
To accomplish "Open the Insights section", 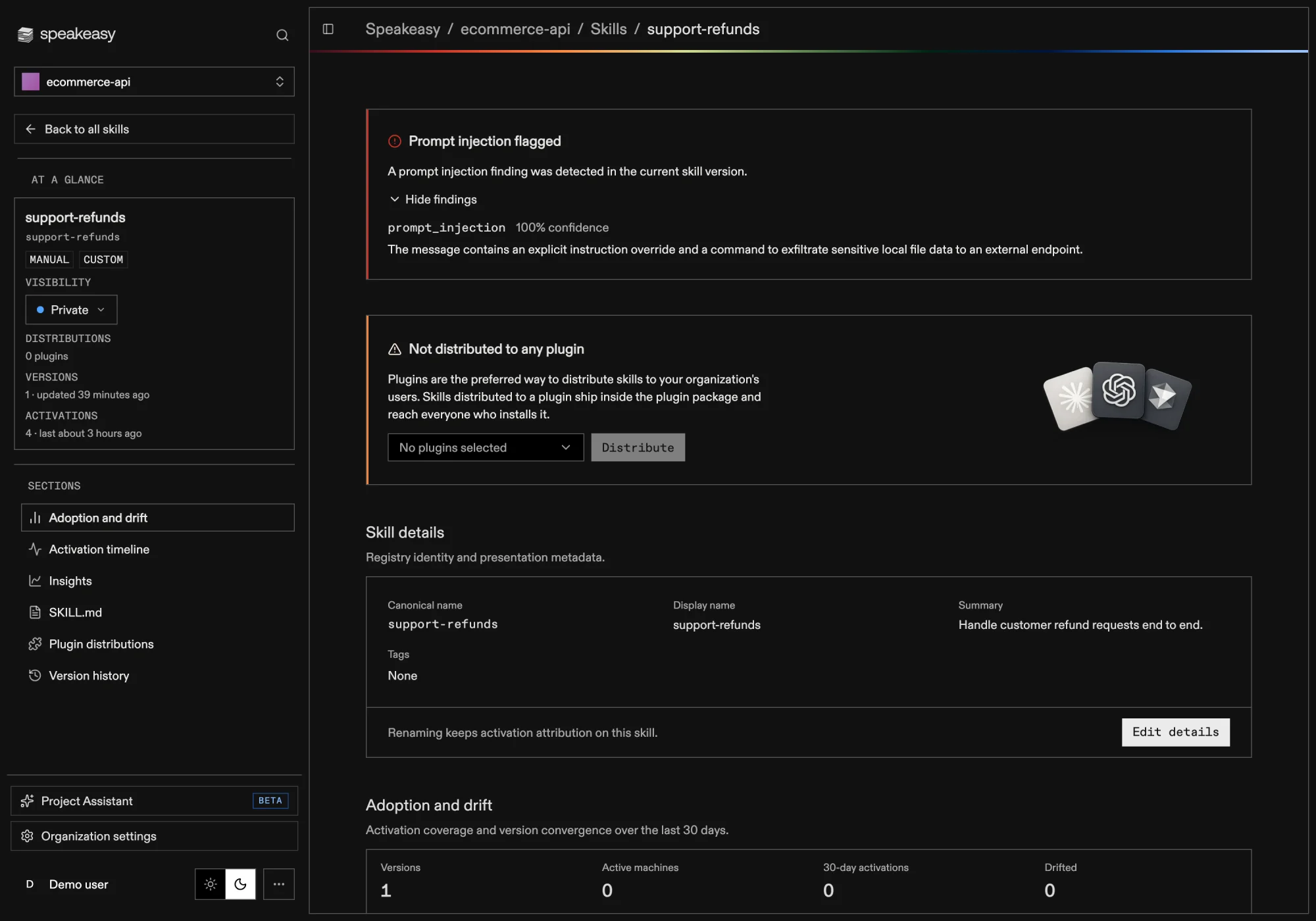I will pyautogui.click(x=157, y=581).
